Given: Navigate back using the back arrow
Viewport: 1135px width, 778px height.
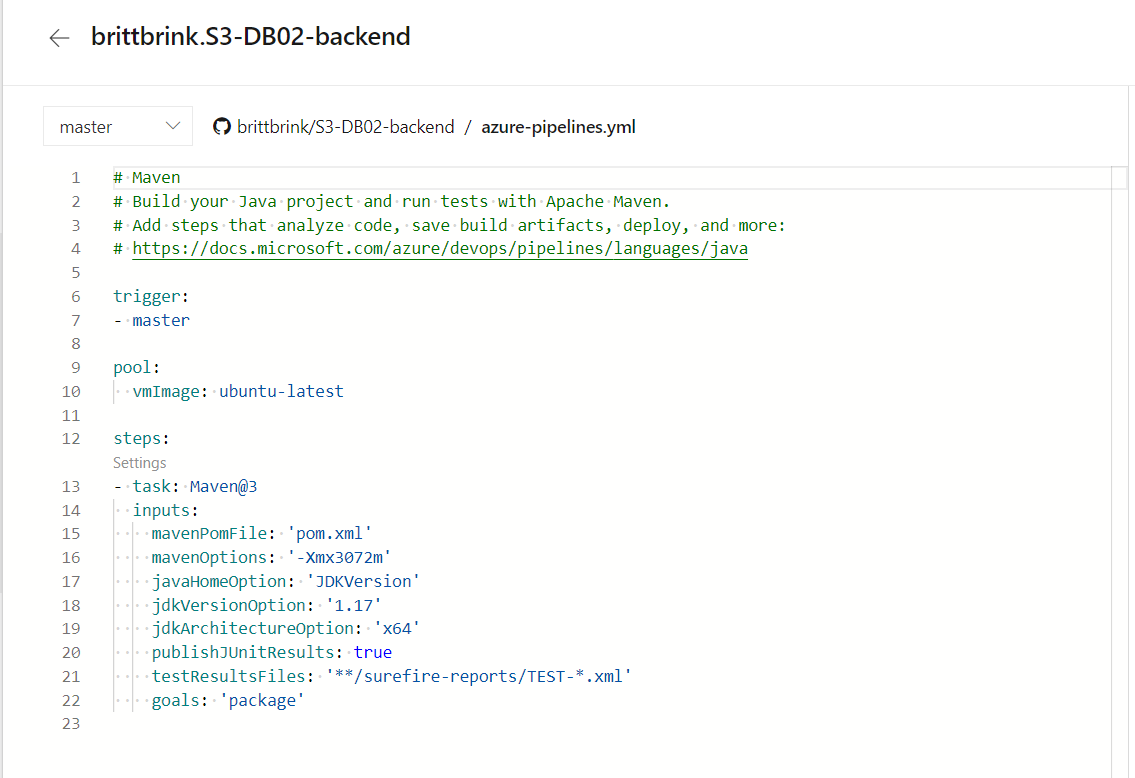Looking at the screenshot, I should [x=59, y=37].
